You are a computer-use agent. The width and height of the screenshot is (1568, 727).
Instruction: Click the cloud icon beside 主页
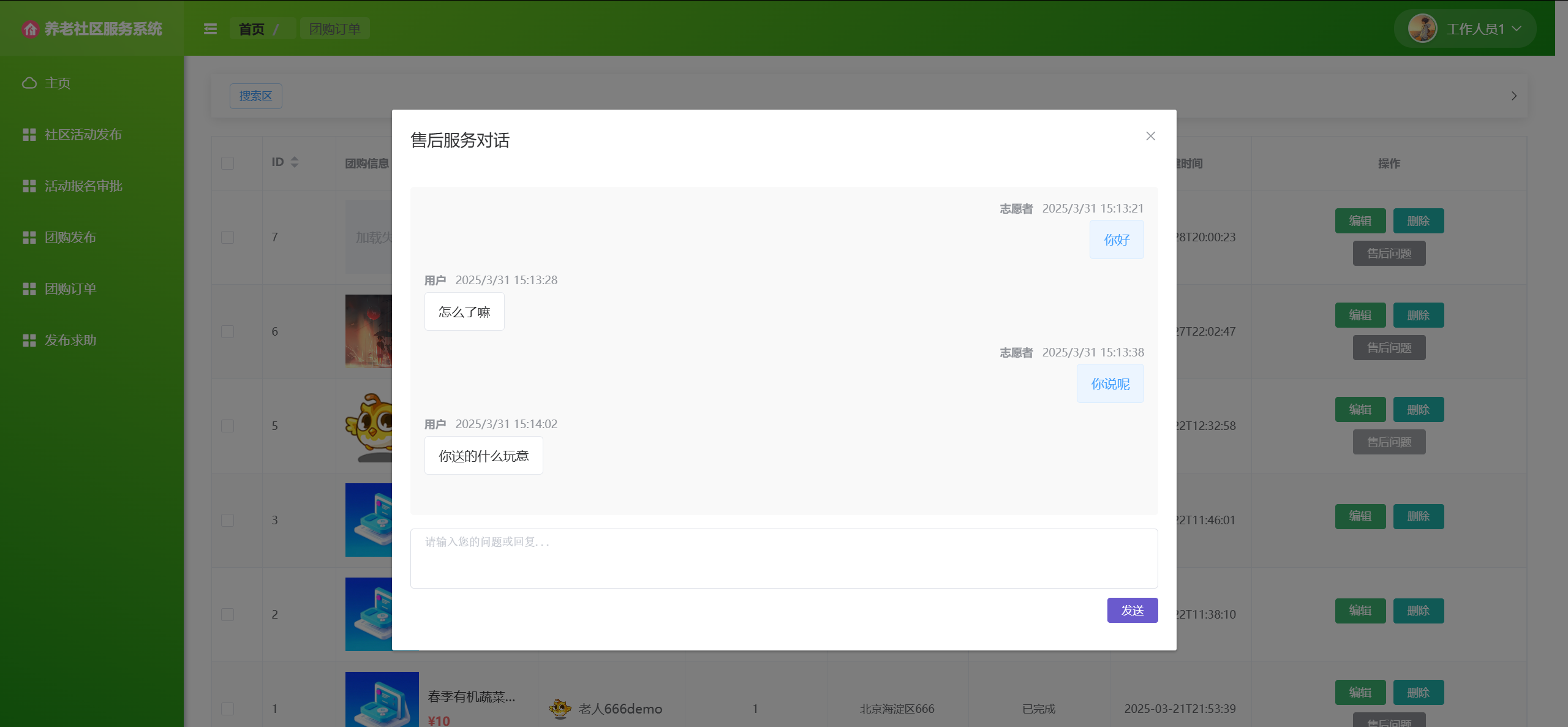29,83
